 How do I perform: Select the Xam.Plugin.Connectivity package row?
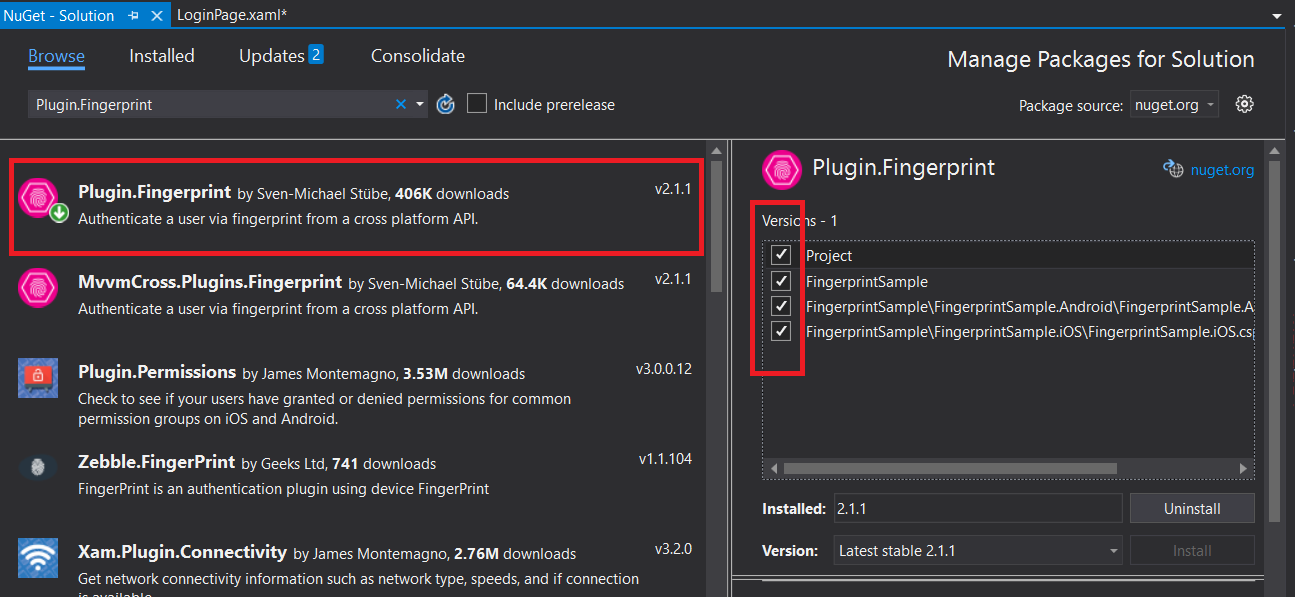(x=353, y=565)
